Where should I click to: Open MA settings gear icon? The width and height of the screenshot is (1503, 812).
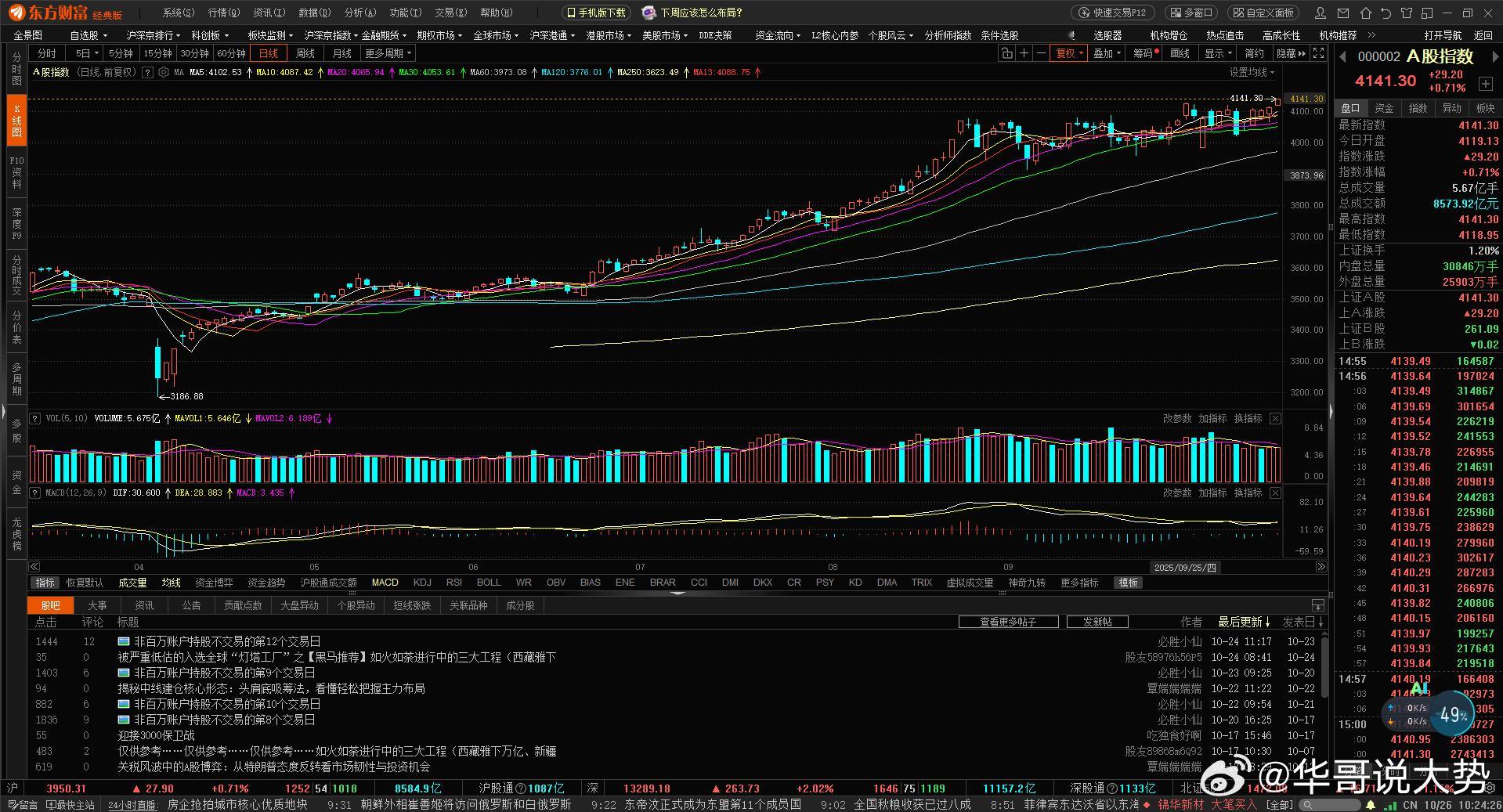pos(164,72)
